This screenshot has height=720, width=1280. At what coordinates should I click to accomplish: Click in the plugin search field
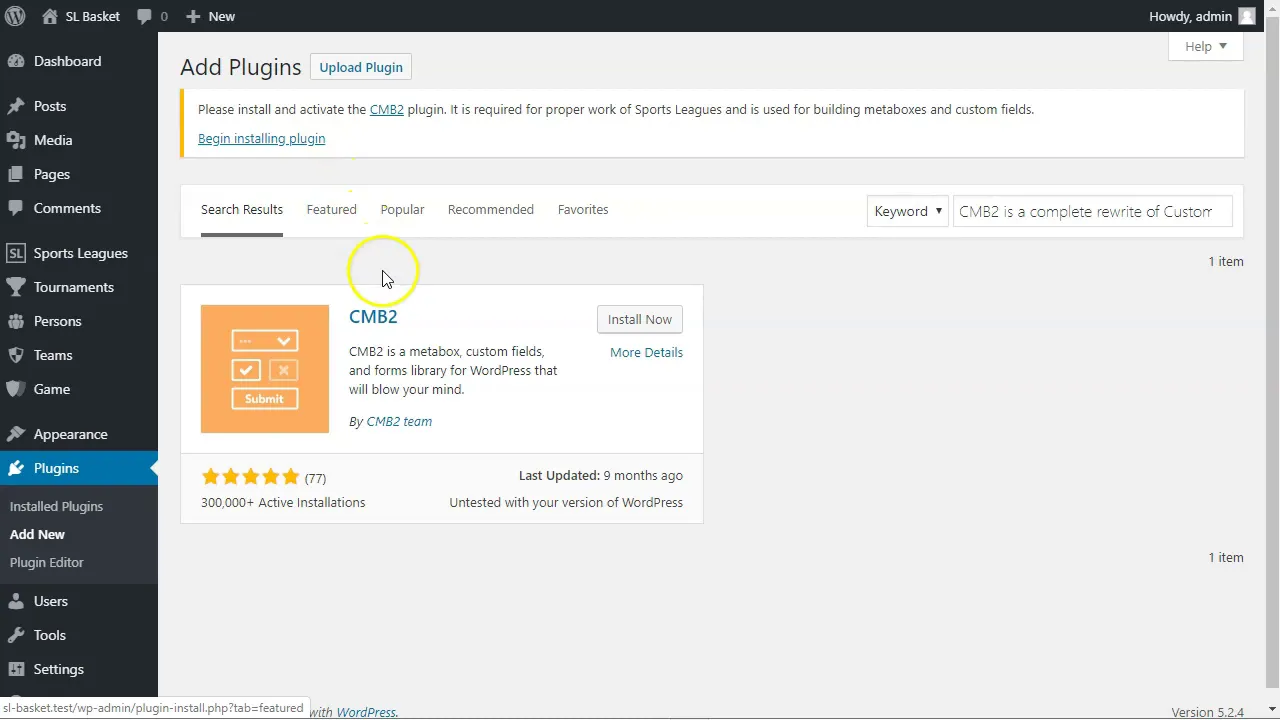tap(1092, 211)
